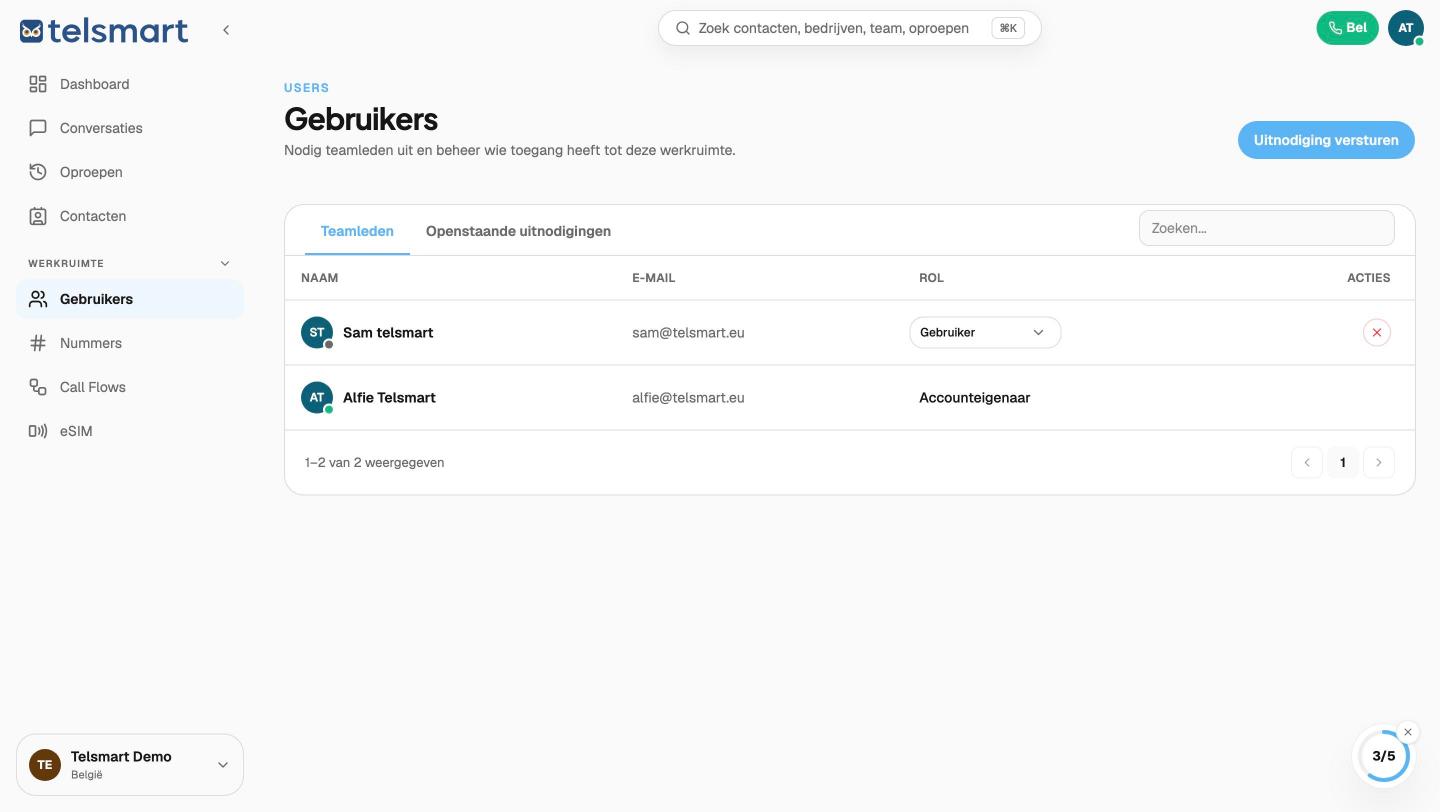Viewport: 1440px width, 812px height.
Task: Select page 1 in pagination
Action: pos(1343,462)
